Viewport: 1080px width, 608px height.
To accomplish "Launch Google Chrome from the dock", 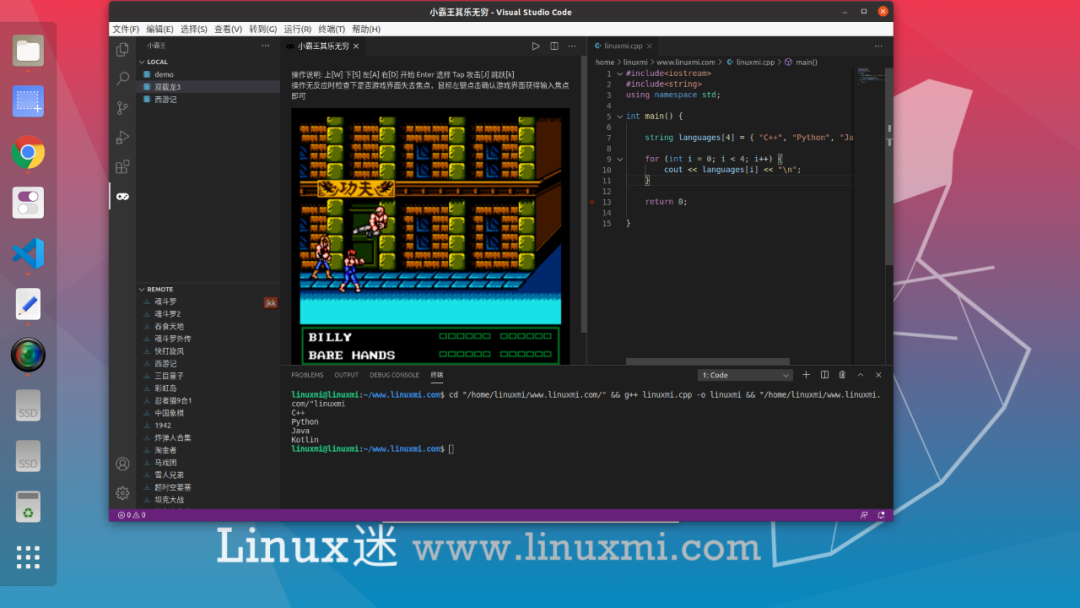I will click(x=28, y=152).
